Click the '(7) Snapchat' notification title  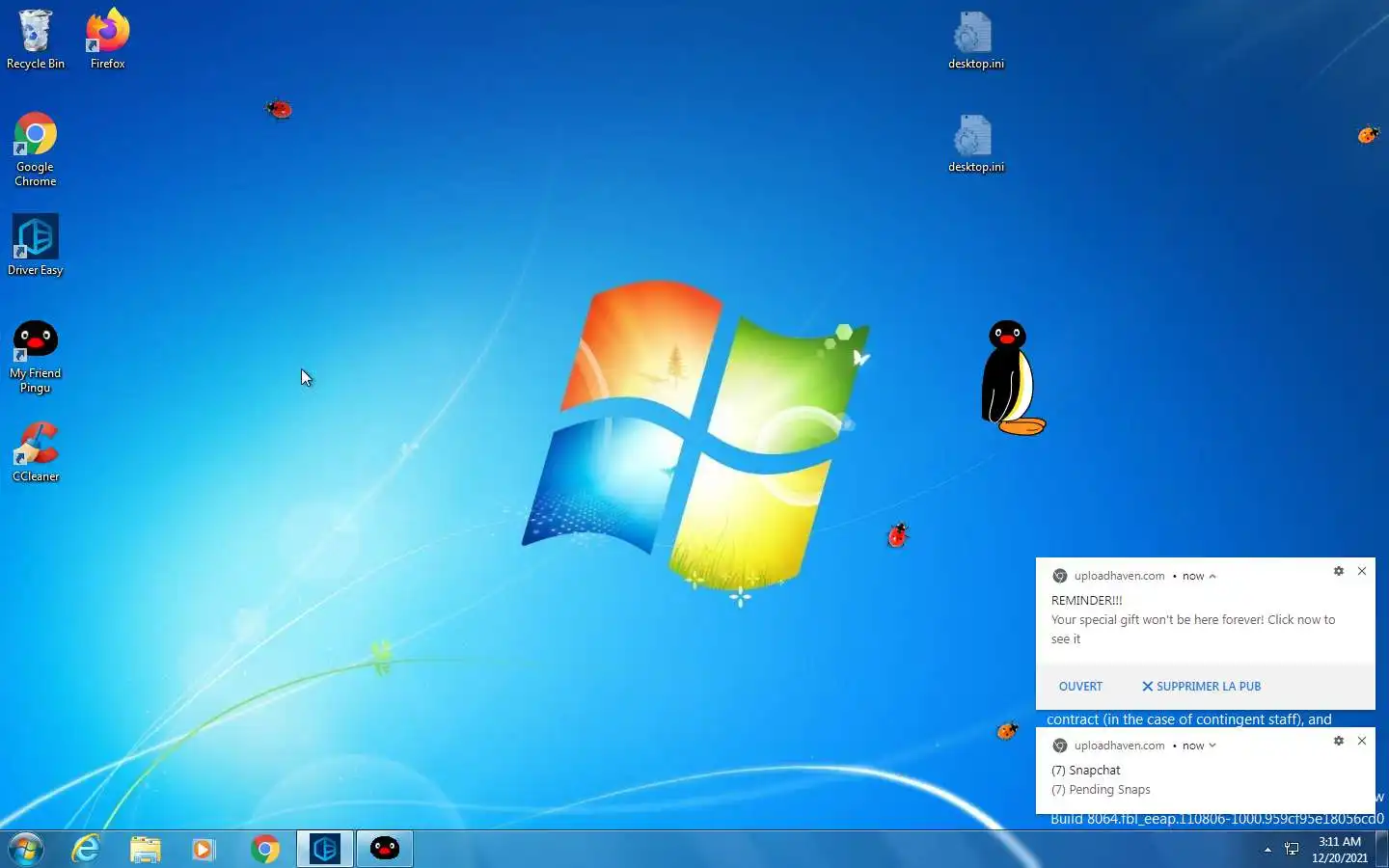(x=1086, y=771)
